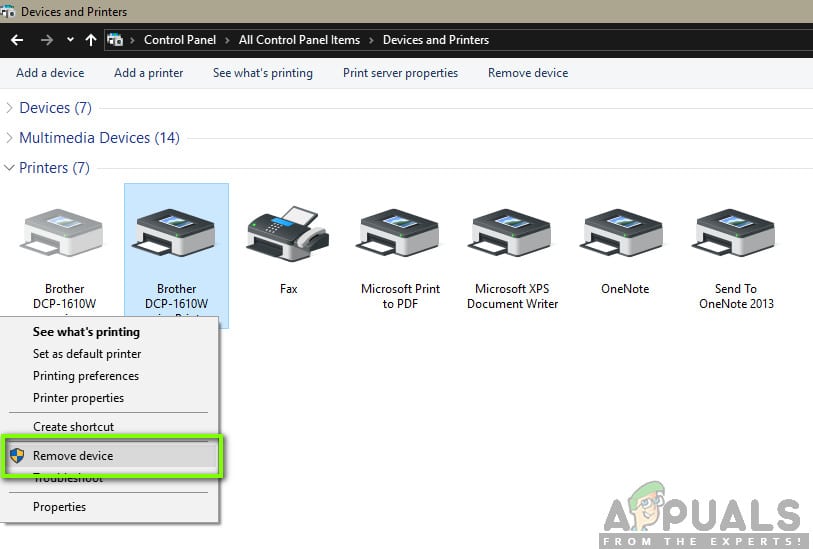Expand the Devices (7) section
This screenshot has width=813, height=549.
click(x=11, y=108)
